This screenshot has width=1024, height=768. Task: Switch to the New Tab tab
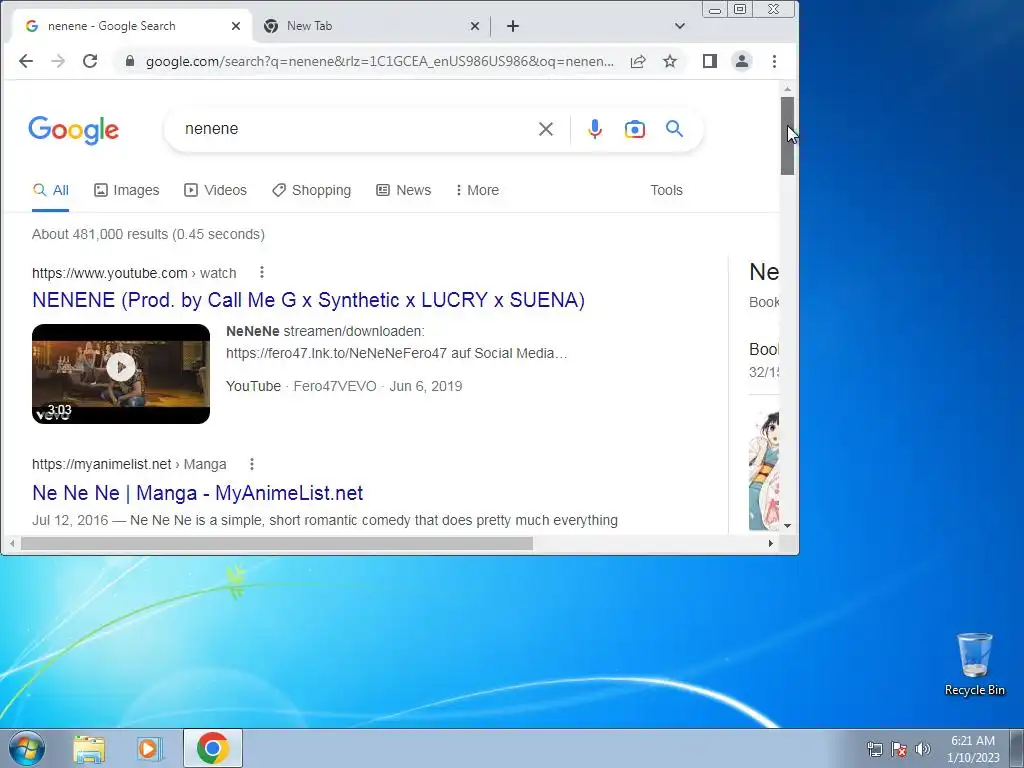click(371, 26)
